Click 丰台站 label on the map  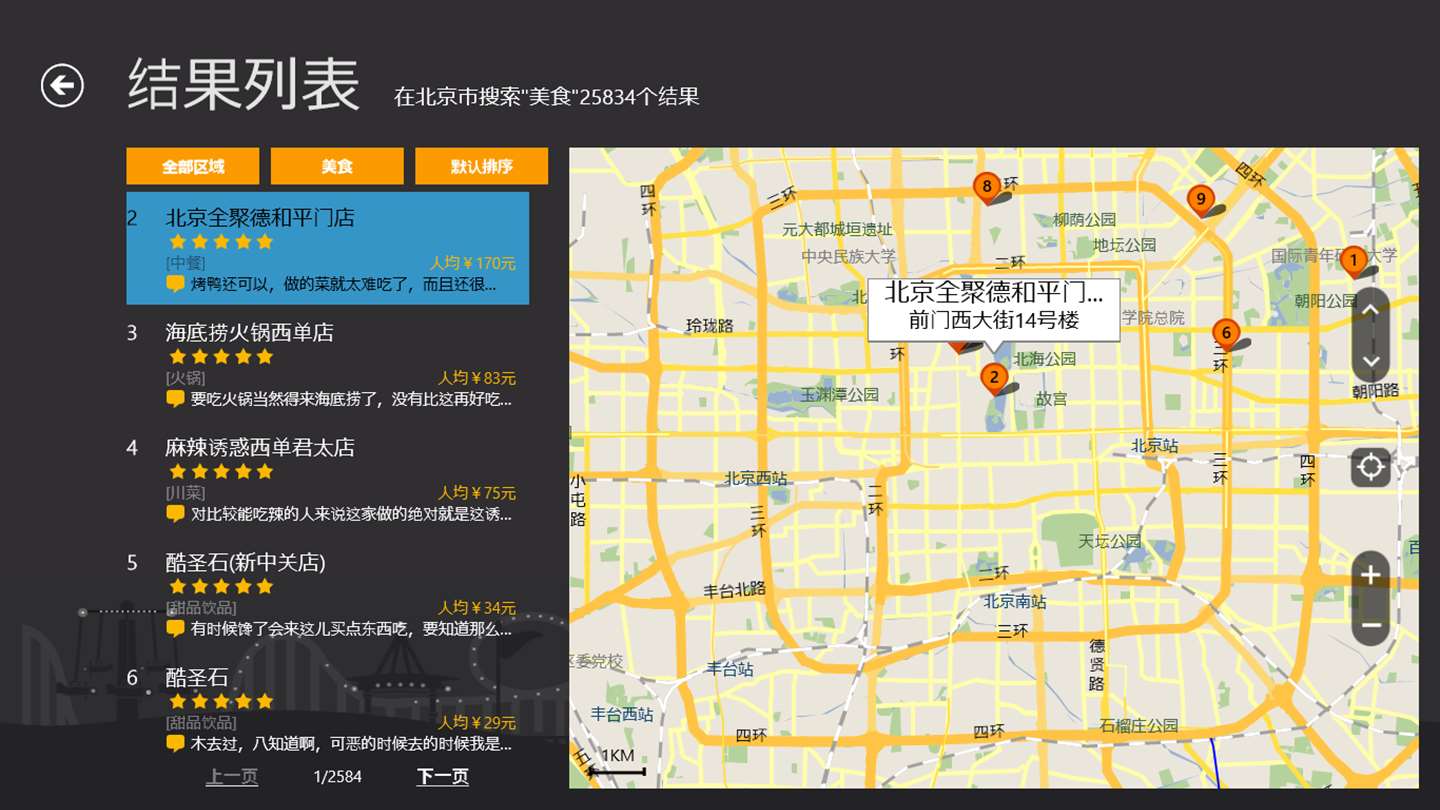click(x=730, y=668)
